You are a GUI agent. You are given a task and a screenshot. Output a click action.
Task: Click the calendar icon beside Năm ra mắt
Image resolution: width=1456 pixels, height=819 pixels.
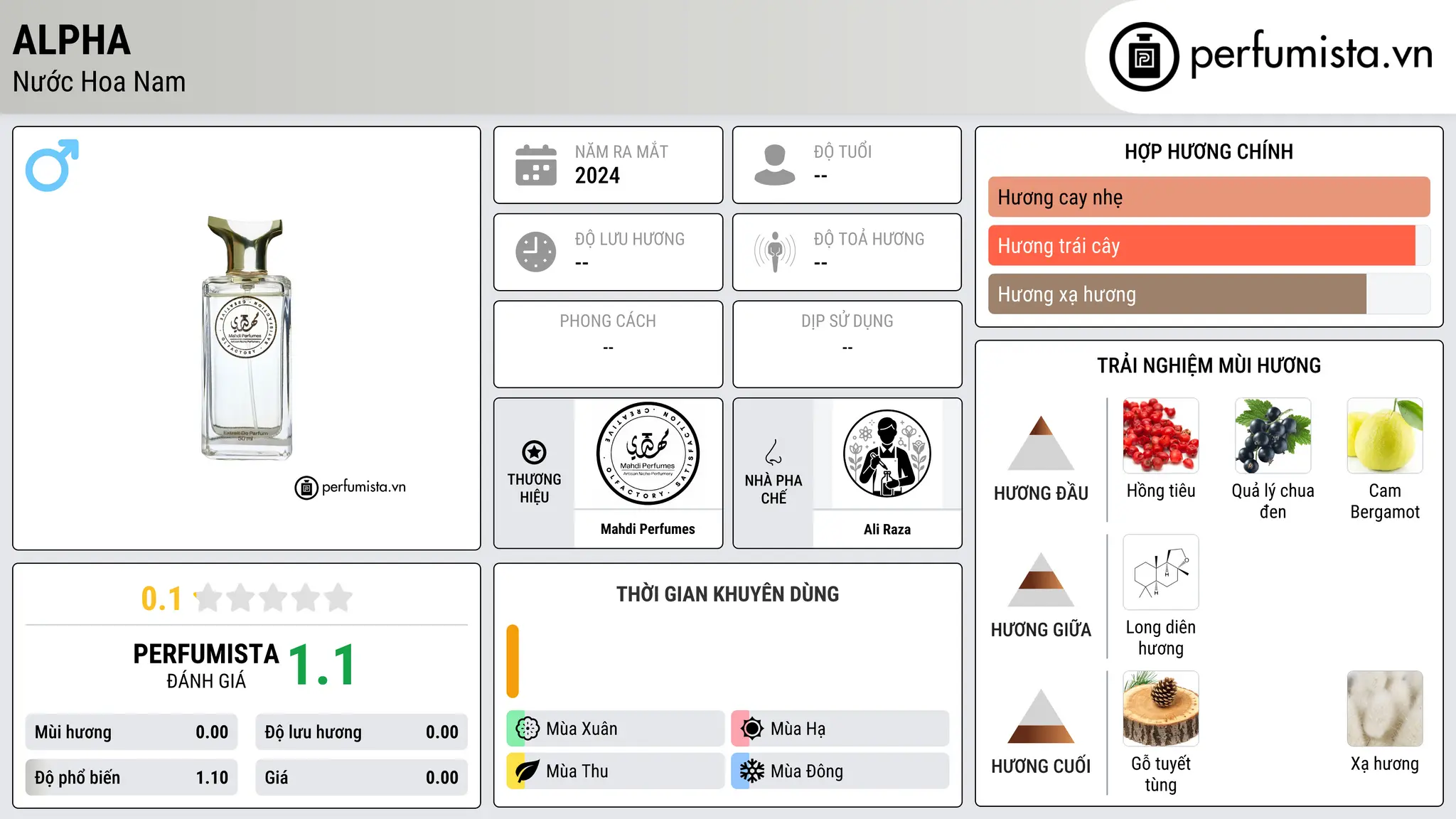(536, 165)
